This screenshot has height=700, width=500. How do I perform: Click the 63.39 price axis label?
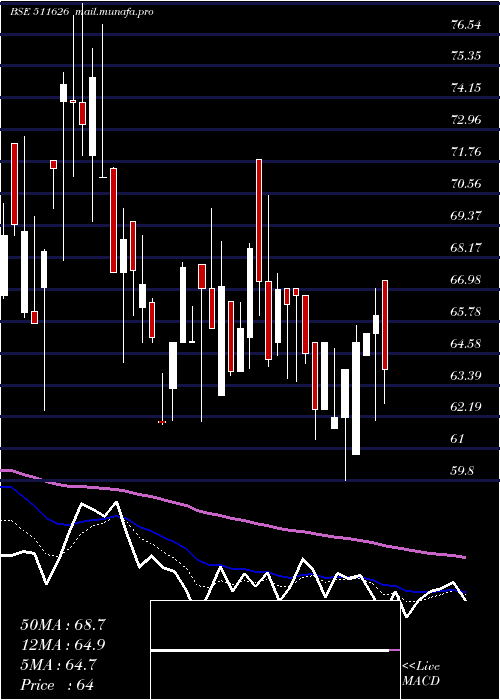(x=466, y=376)
